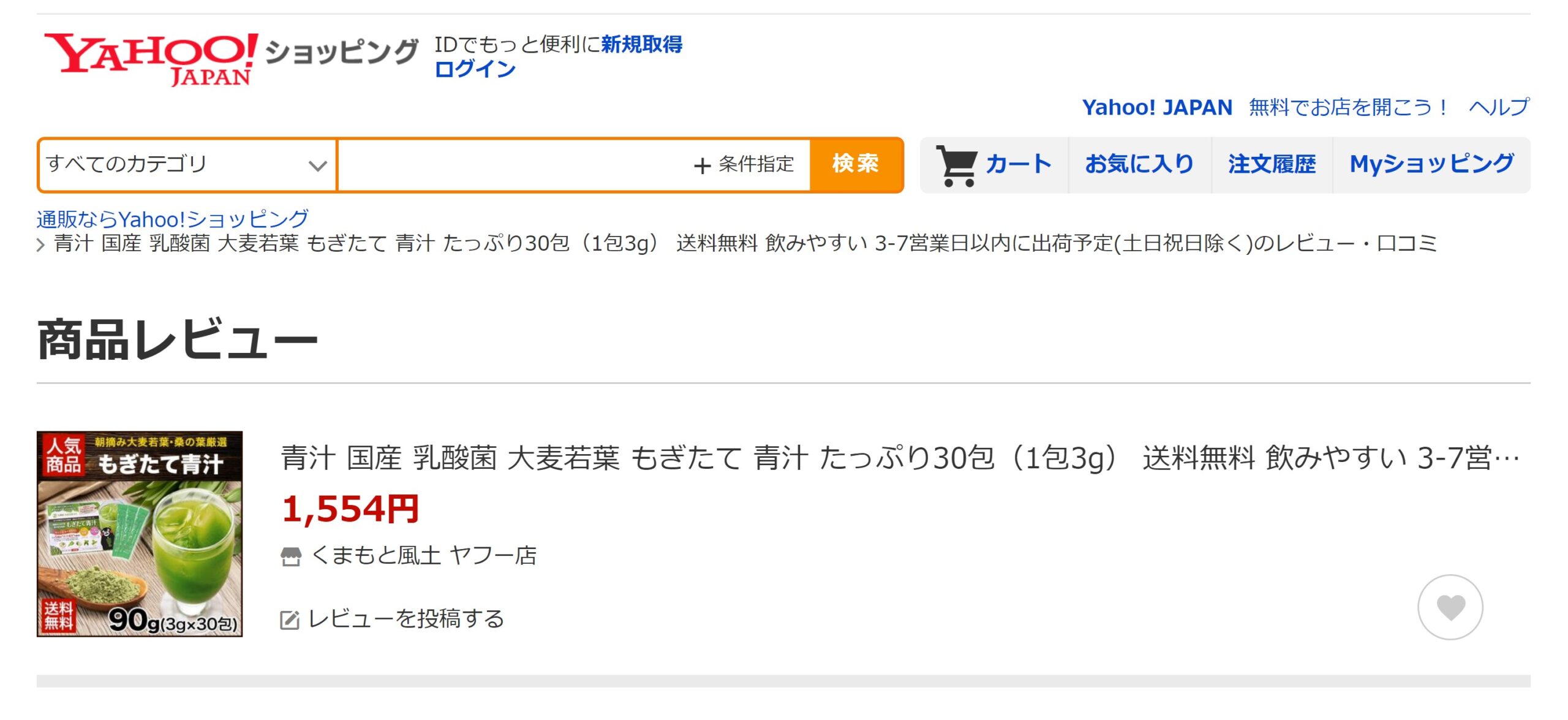Toggle the heart favorite button
This screenshot has height=720, width=1568.
pos(1450,607)
